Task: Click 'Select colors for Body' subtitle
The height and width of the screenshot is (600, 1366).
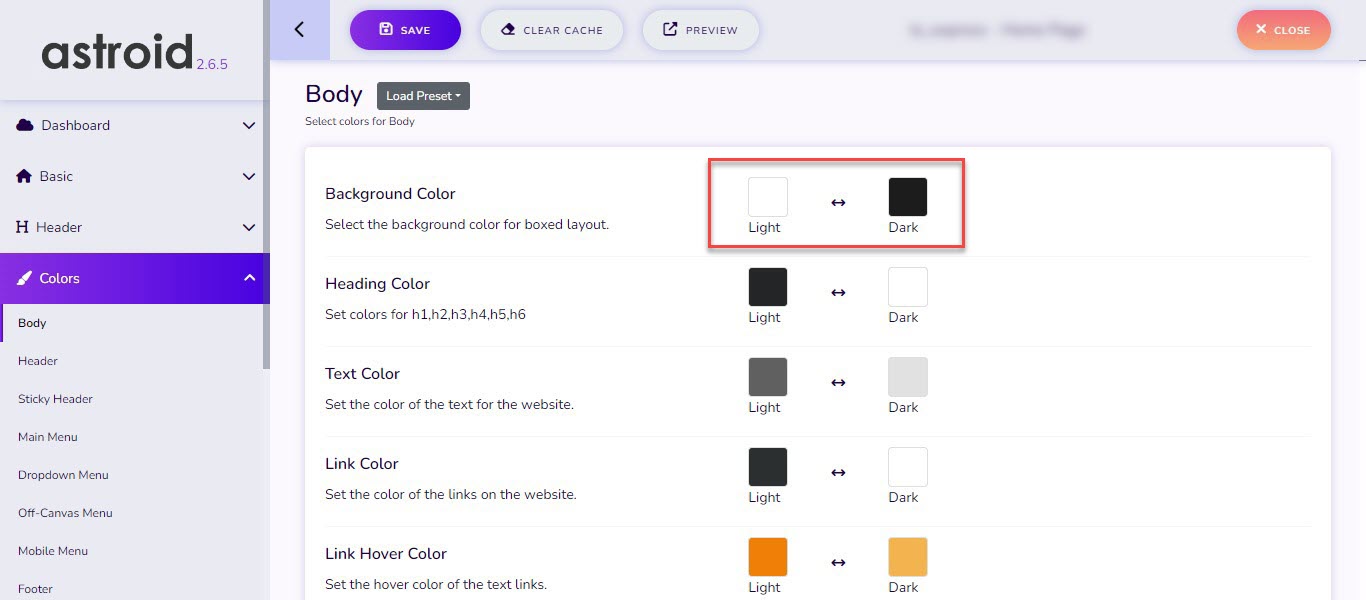Action: click(x=360, y=121)
